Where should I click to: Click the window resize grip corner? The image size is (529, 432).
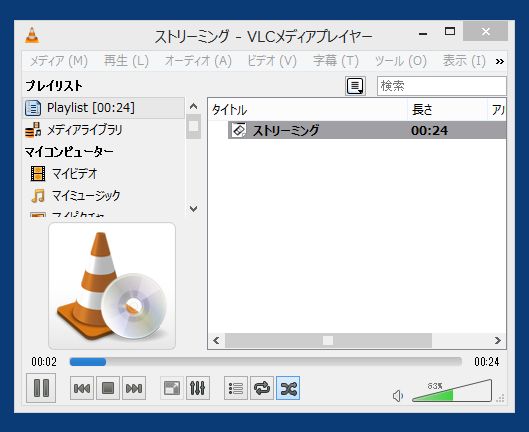coord(501,398)
